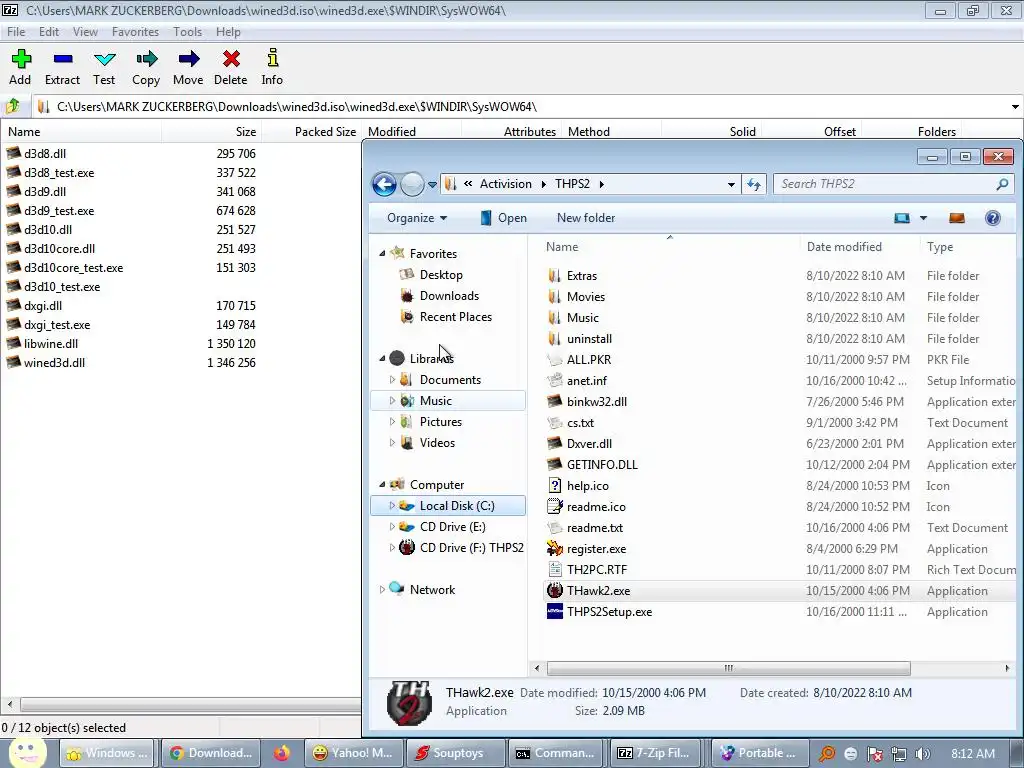
Task: Select the readme.ico file icon
Action: [x=554, y=506]
